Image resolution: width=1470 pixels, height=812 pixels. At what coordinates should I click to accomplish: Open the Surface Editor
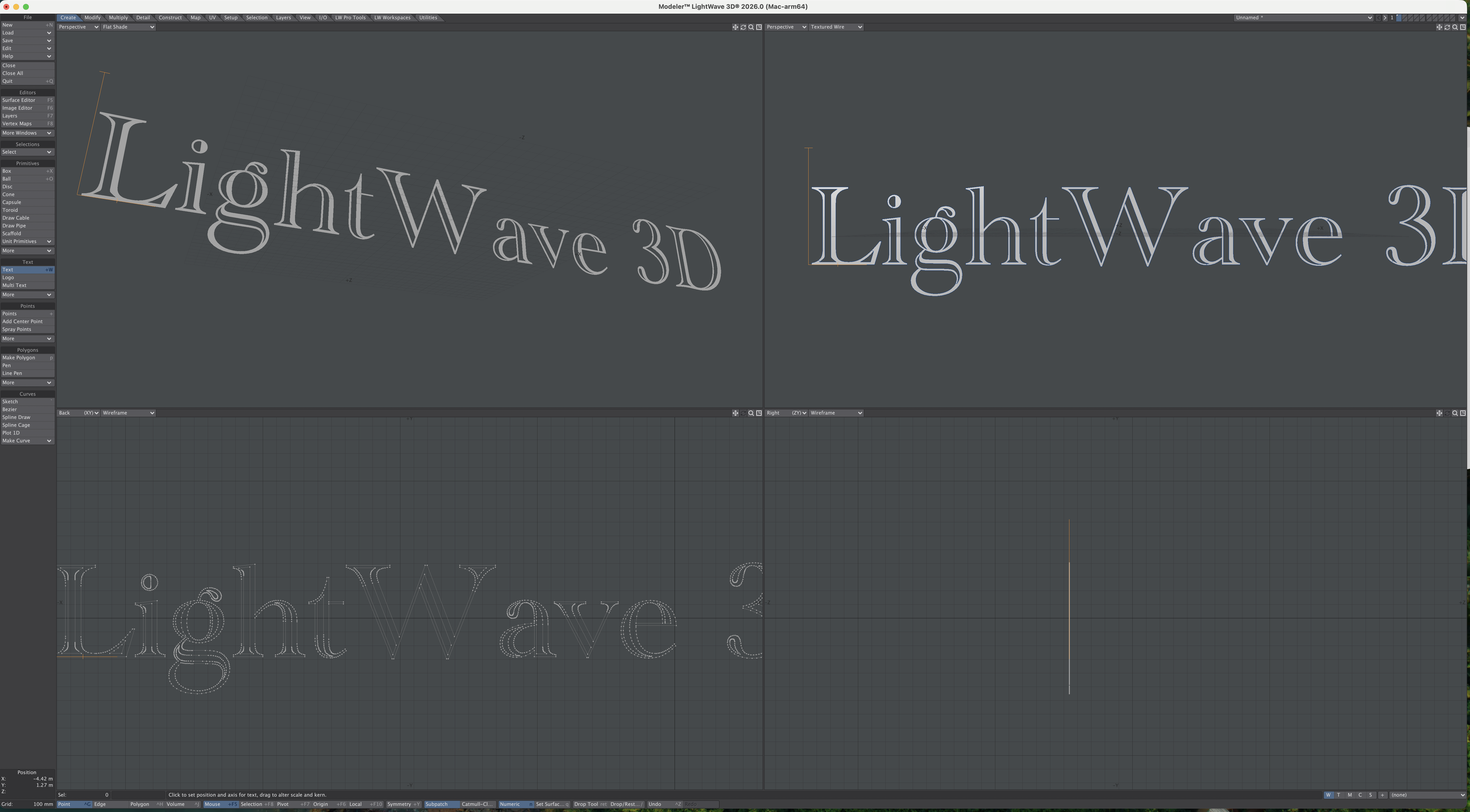(27, 100)
